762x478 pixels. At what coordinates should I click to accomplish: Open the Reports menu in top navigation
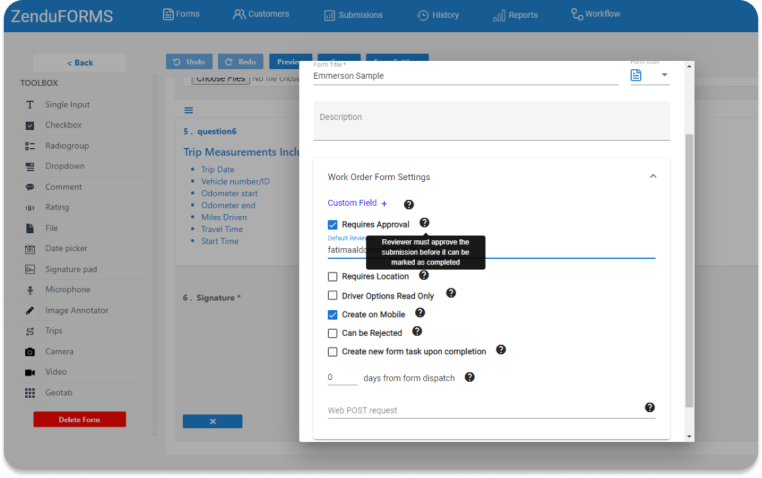(515, 15)
